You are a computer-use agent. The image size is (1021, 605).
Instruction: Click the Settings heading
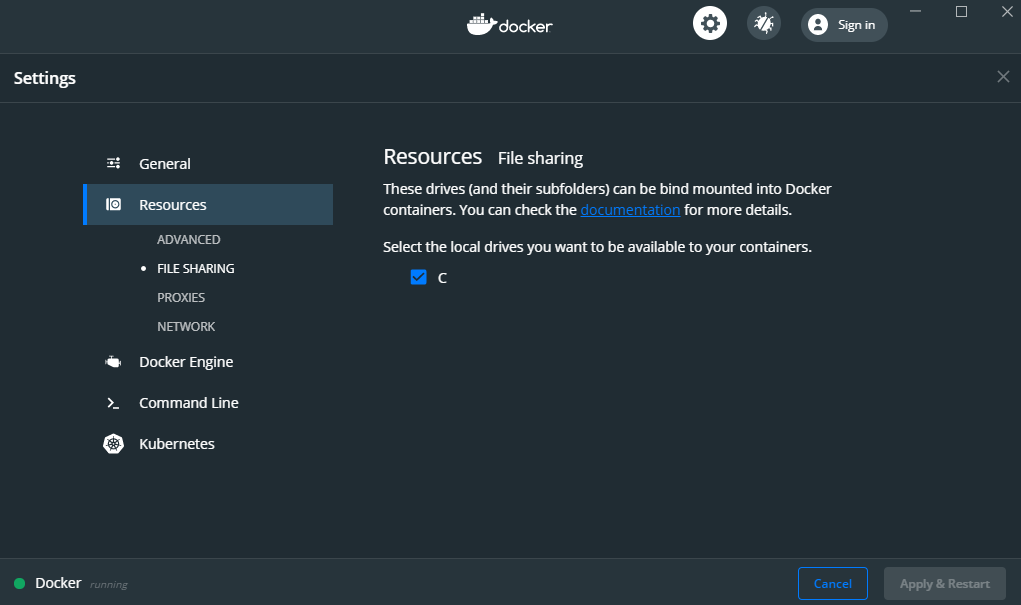coord(45,78)
